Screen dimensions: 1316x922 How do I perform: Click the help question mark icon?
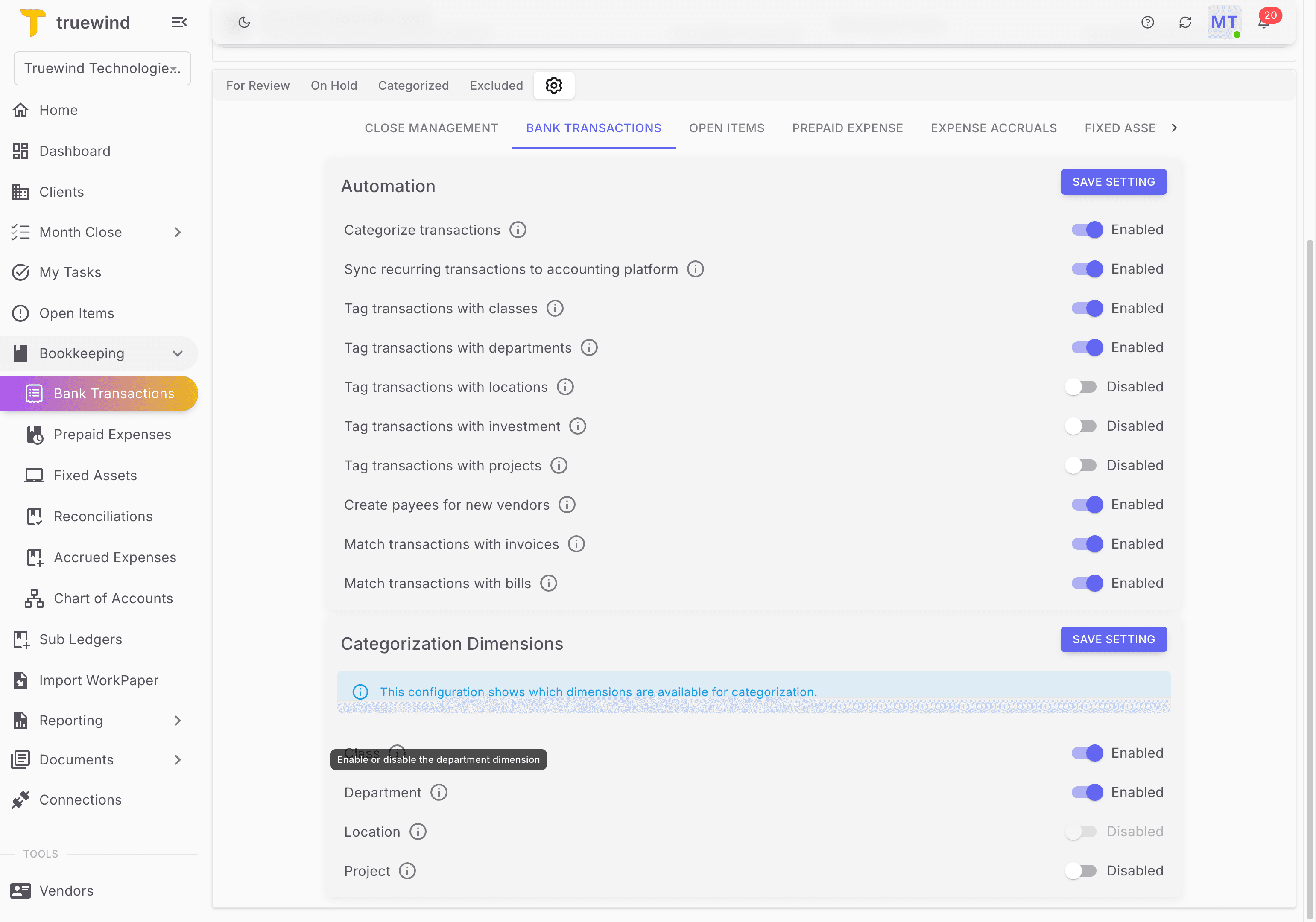click(x=1147, y=22)
